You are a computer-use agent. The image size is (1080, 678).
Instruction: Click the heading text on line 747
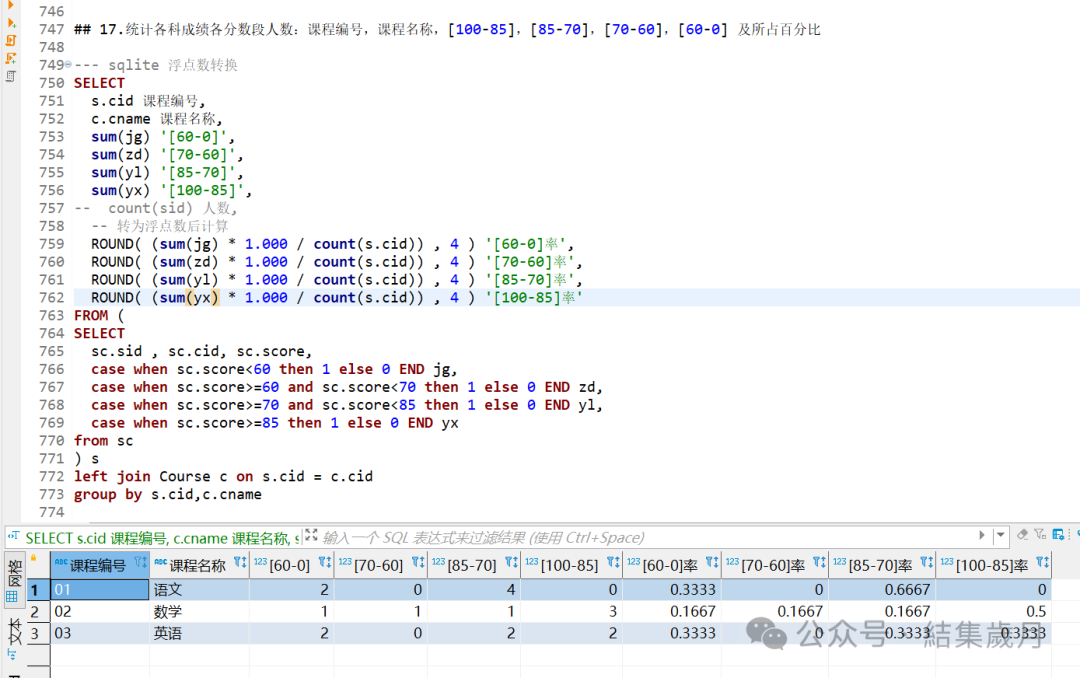[x=448, y=30]
